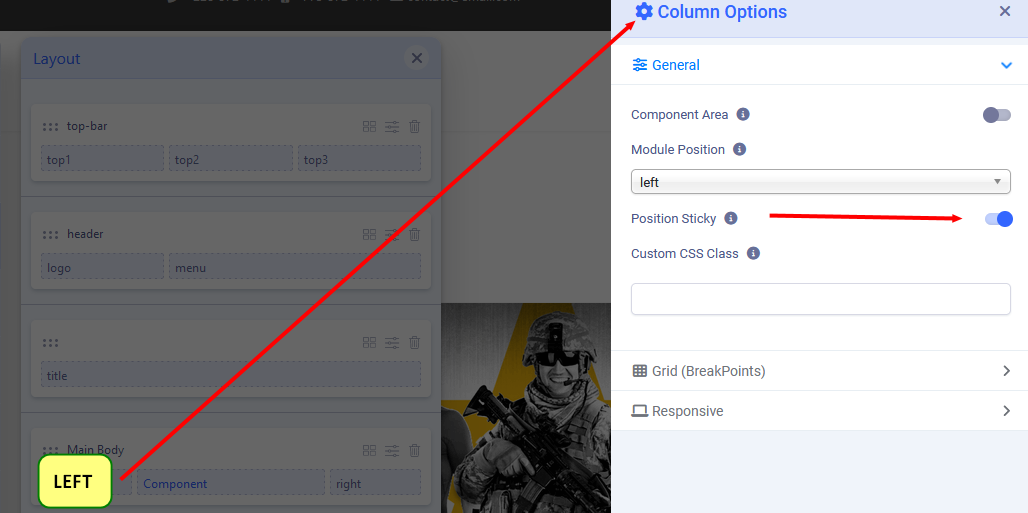Click the Custom CSS Class input field

tap(820, 299)
